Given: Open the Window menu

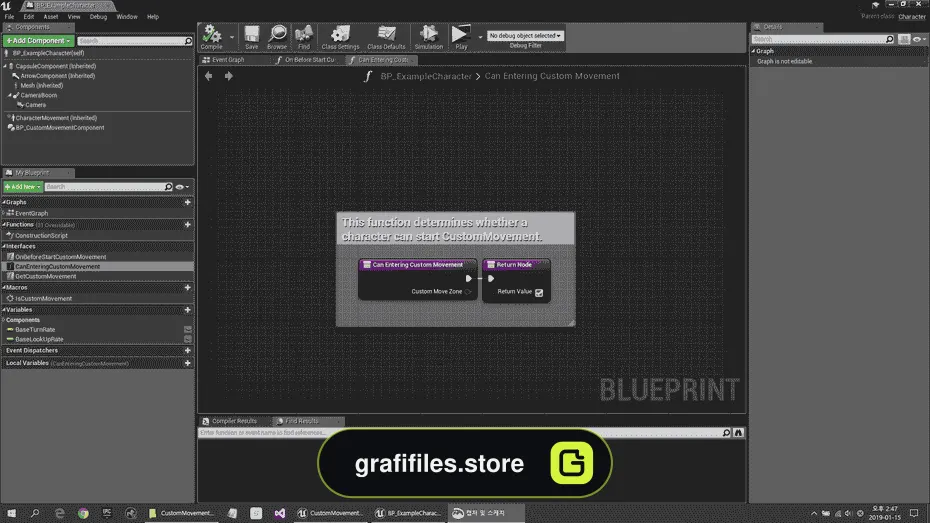Looking at the screenshot, I should [126, 17].
